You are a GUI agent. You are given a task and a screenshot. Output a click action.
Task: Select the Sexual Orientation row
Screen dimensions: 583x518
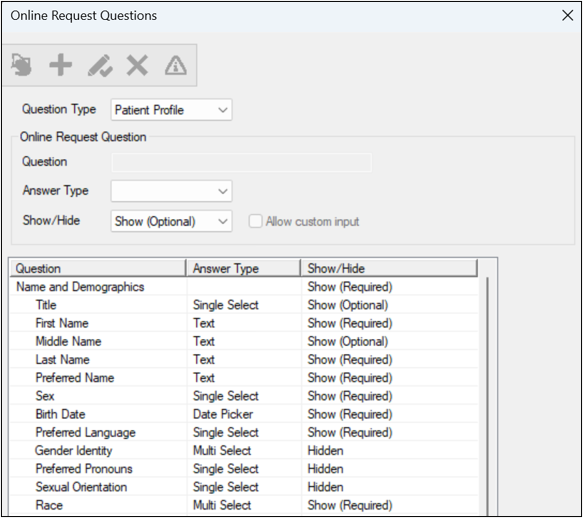244,487
